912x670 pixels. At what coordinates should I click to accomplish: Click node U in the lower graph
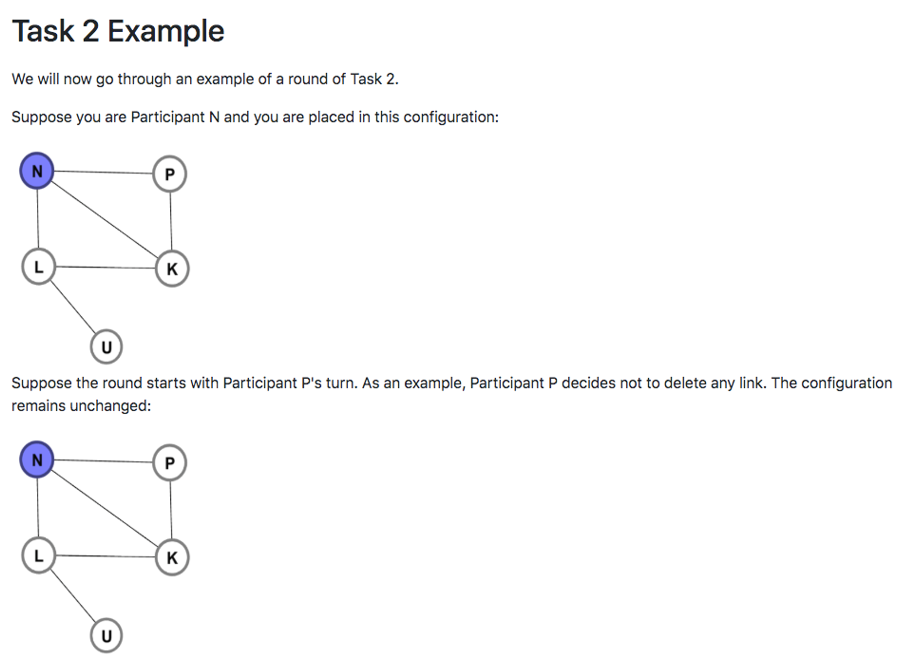(106, 635)
